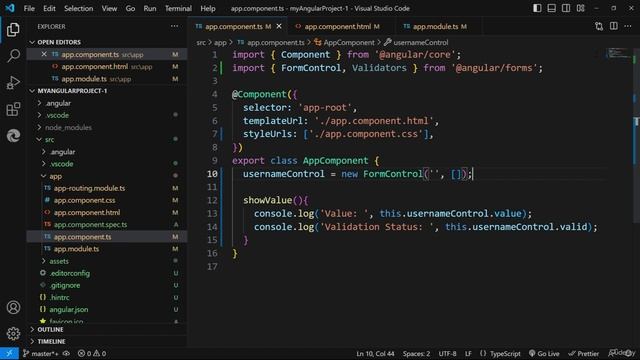640x360 pixels.
Task: Expand the top-level .vscode folder
Action: (57, 115)
